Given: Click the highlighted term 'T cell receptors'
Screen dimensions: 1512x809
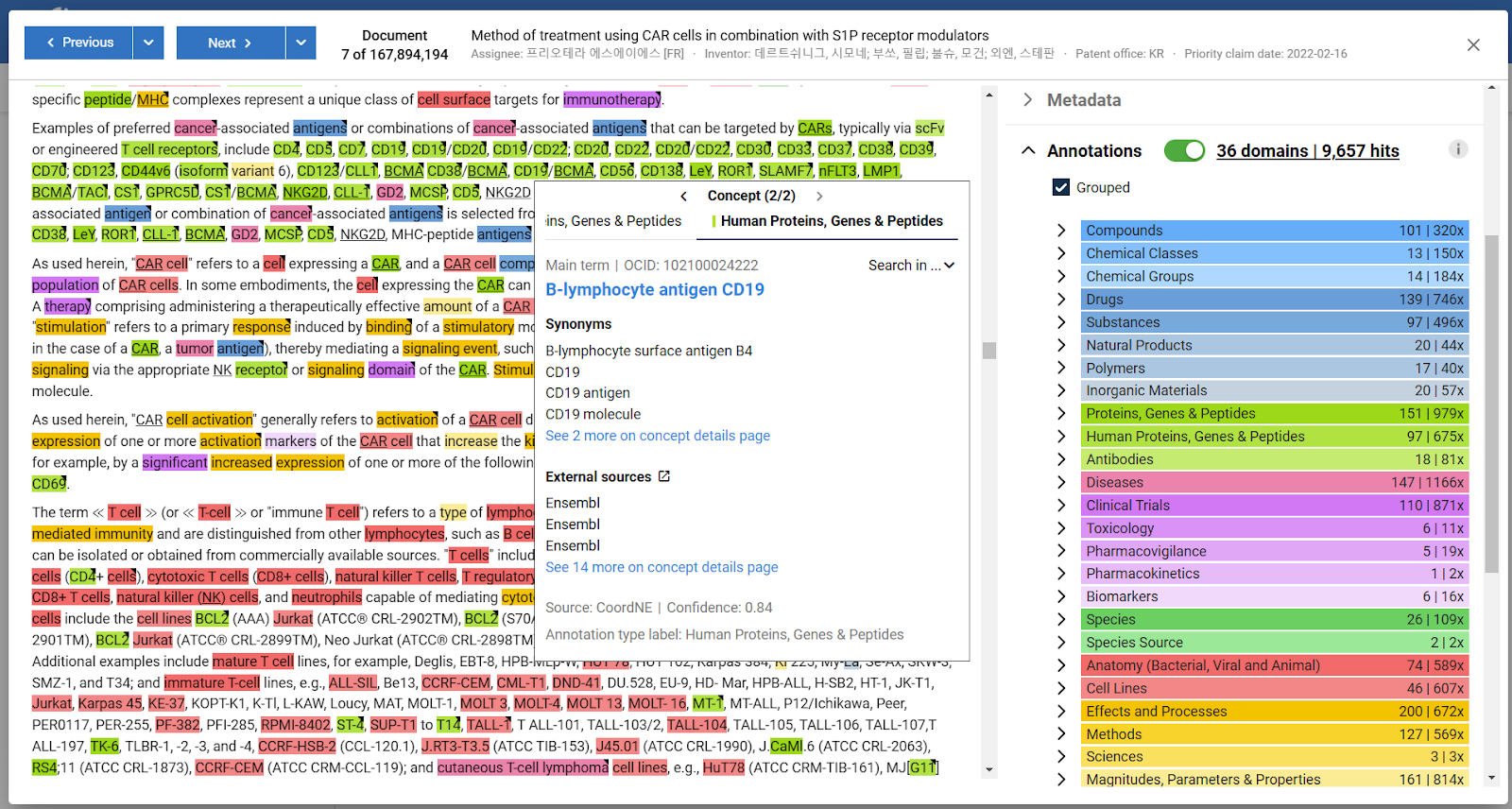Looking at the screenshot, I should click(x=169, y=149).
